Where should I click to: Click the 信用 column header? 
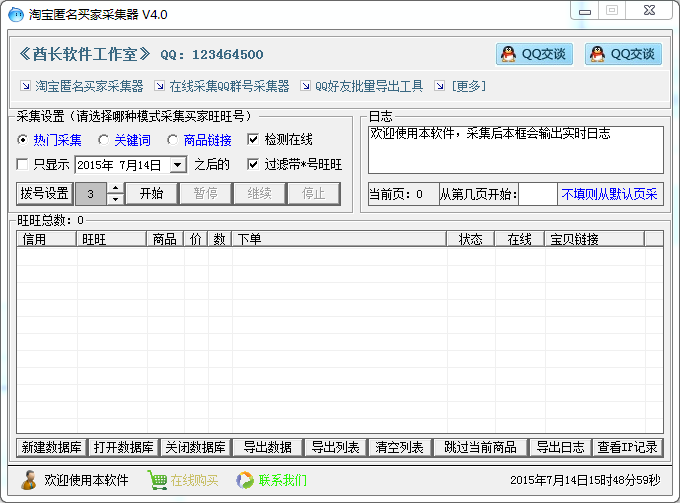[47, 239]
